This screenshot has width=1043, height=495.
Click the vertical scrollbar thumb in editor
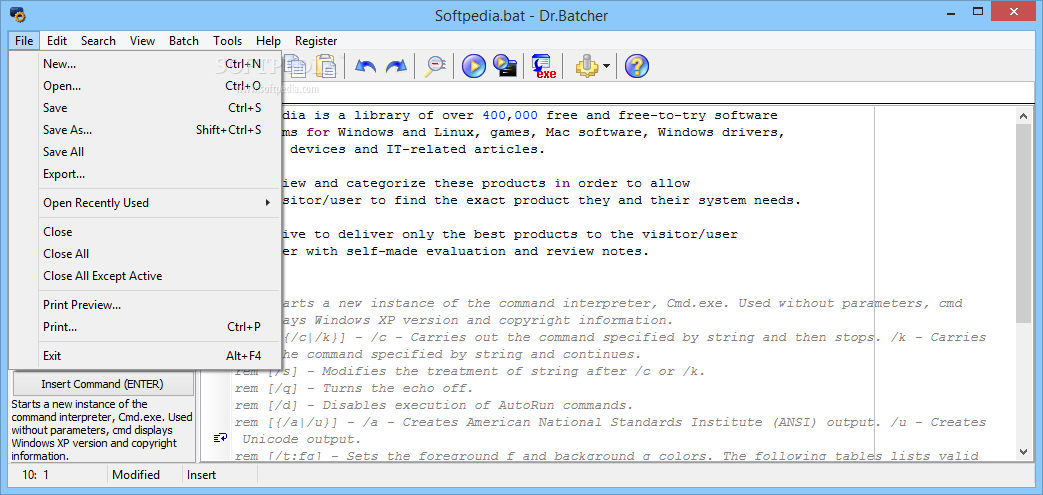coord(1024,223)
